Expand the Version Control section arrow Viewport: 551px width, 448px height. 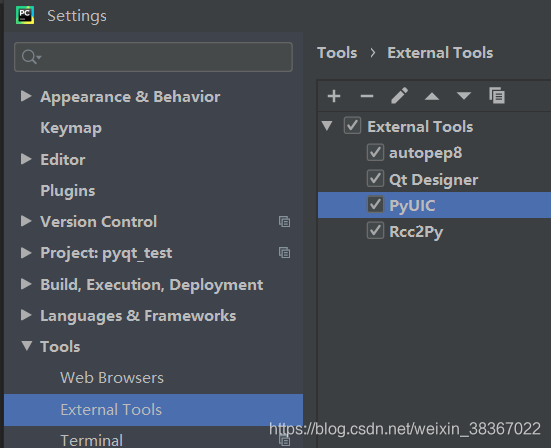click(26, 221)
